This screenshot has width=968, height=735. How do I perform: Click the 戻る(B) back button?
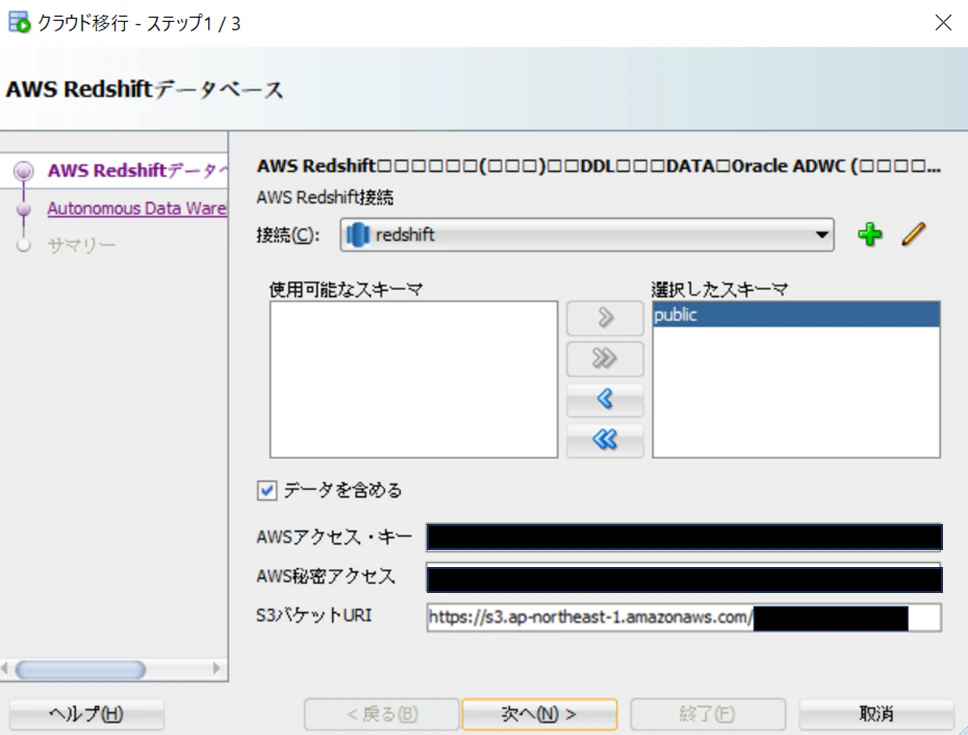(382, 714)
